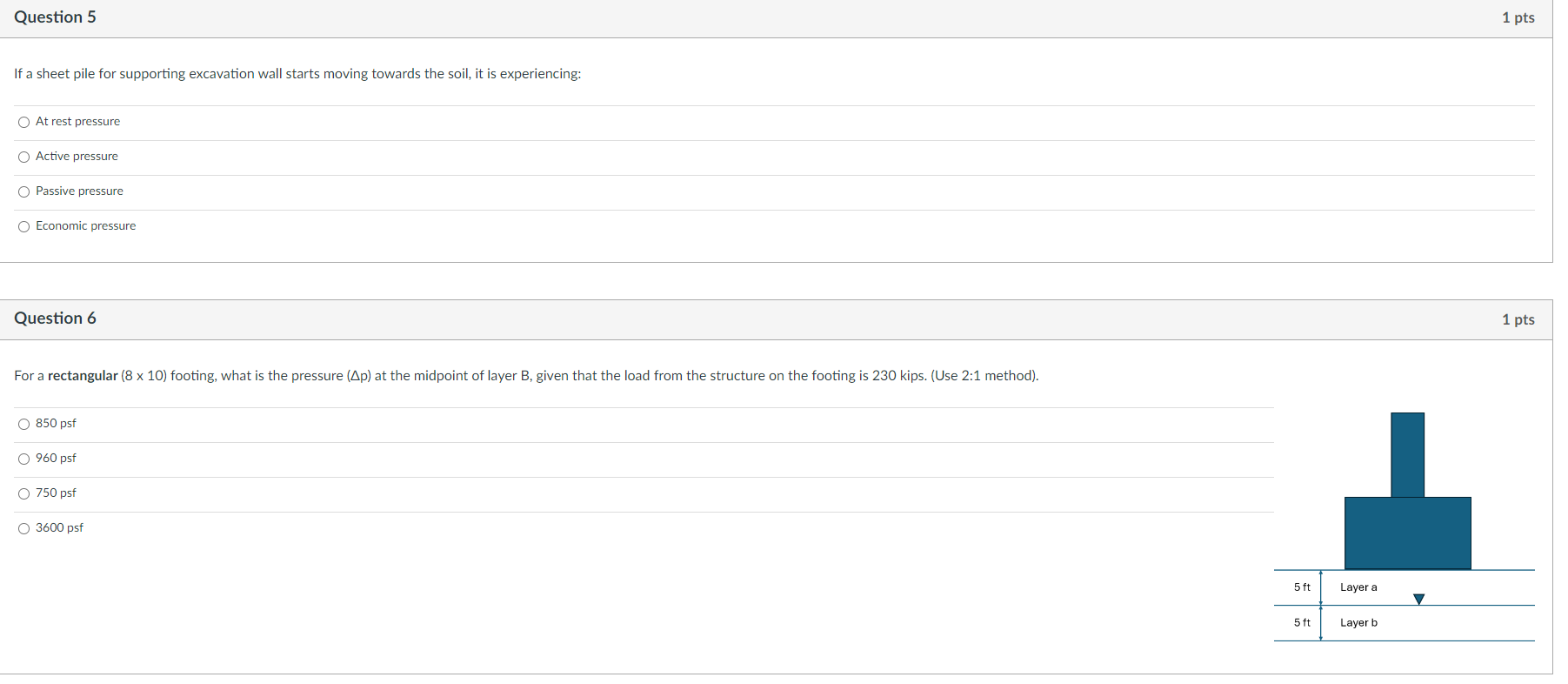The image size is (1568, 684).
Task: Pick the 750 psf answer
Action: tap(23, 493)
